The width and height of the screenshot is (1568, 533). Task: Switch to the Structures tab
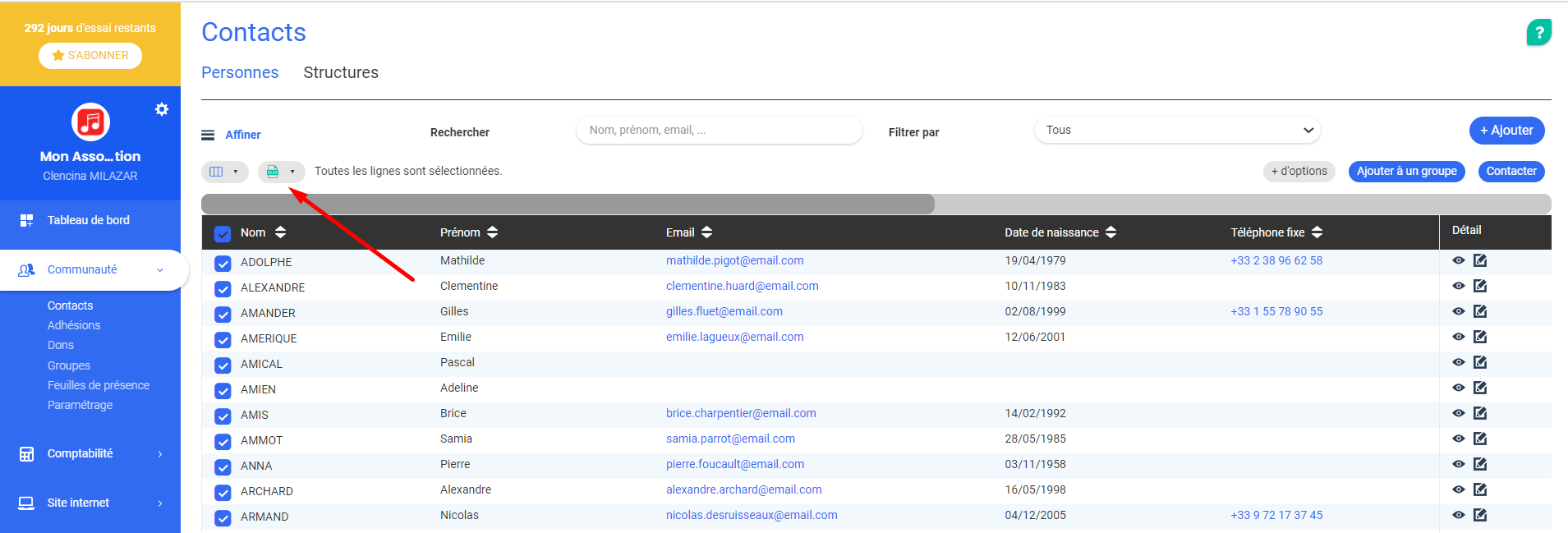coord(341,72)
